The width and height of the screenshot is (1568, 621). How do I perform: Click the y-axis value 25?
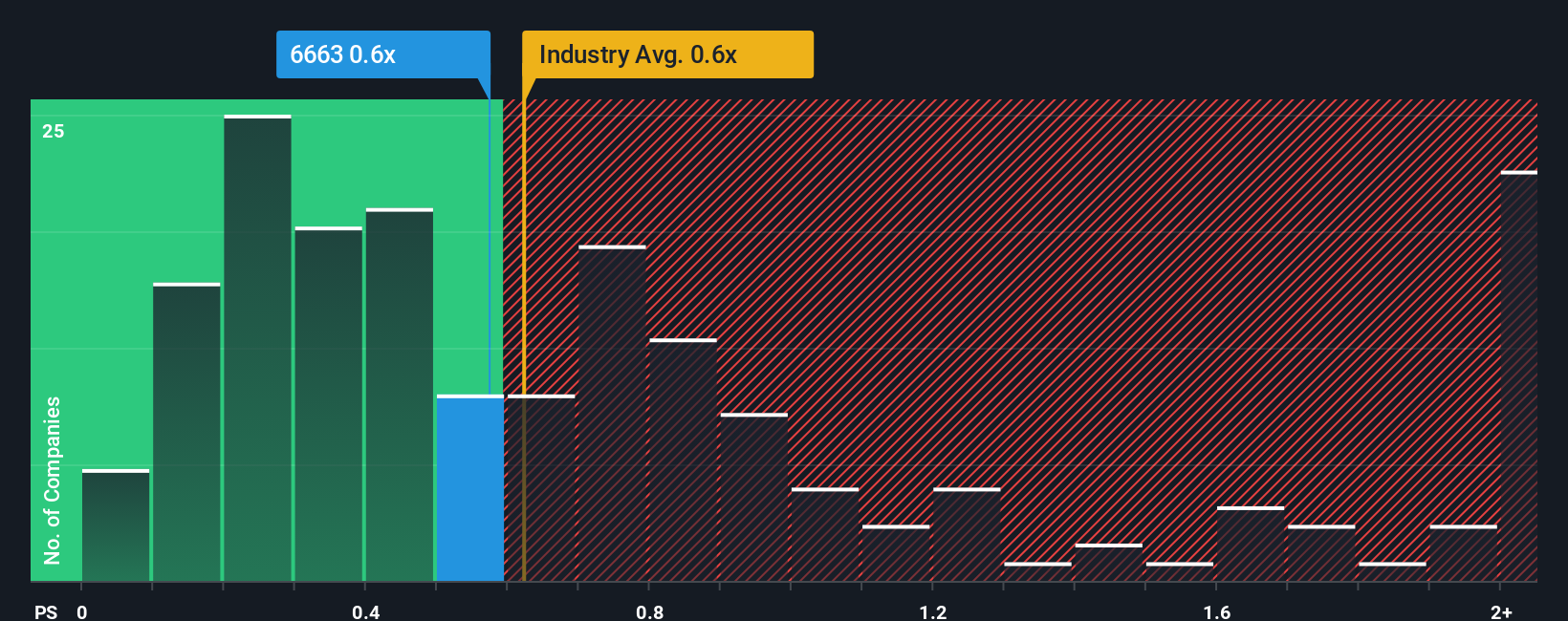[x=54, y=131]
